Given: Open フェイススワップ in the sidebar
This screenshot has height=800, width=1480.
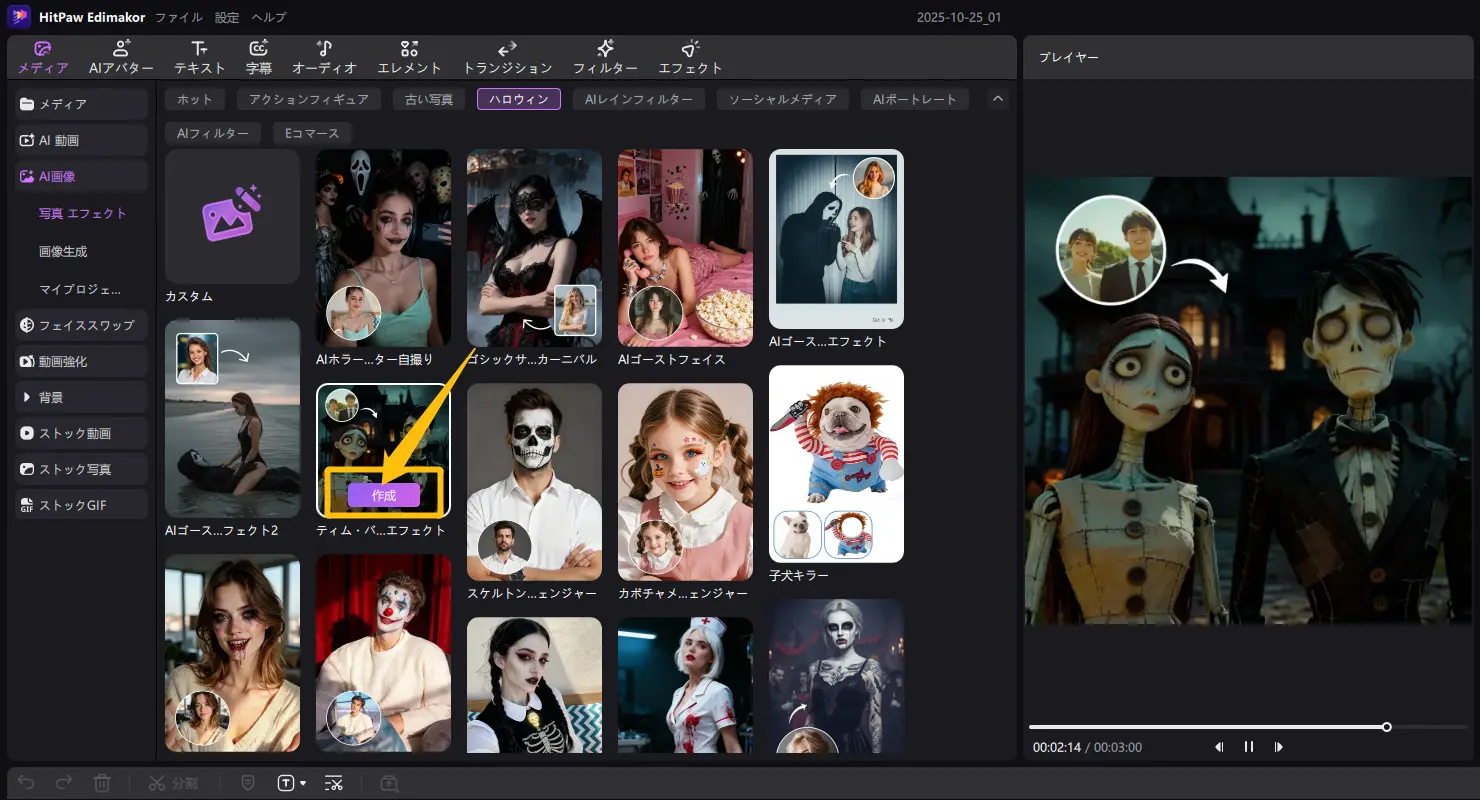Looking at the screenshot, I should (82, 325).
